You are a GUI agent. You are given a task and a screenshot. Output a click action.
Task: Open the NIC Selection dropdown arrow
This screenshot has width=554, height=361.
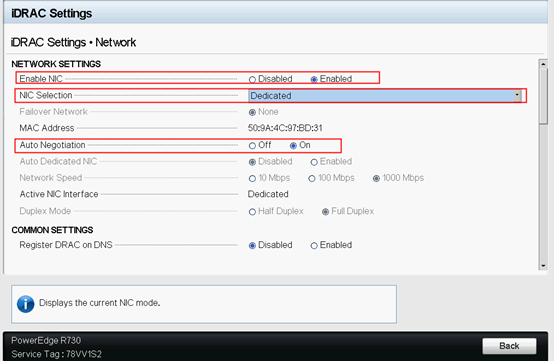(x=517, y=95)
